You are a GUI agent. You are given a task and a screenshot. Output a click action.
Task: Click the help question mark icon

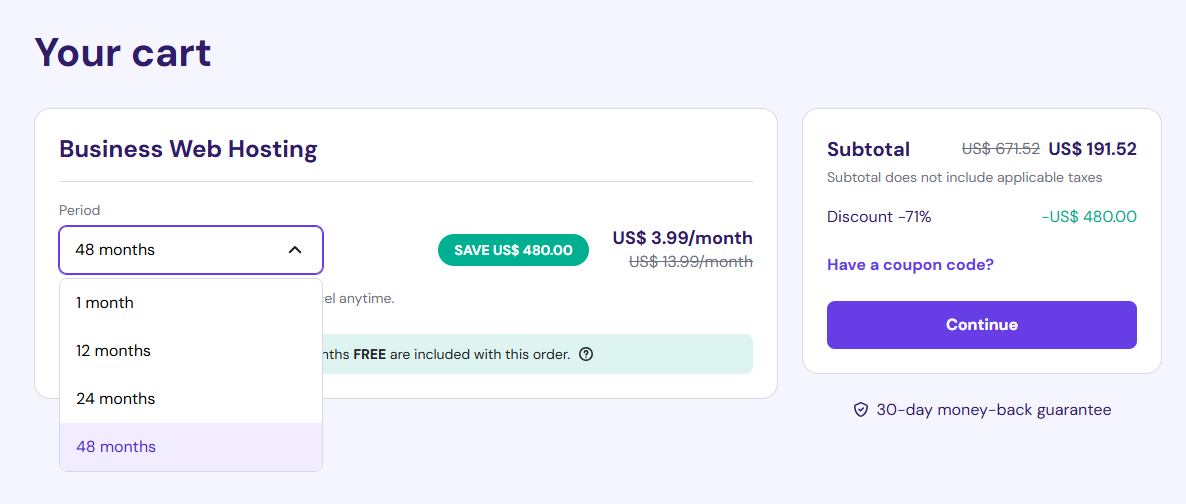point(586,354)
